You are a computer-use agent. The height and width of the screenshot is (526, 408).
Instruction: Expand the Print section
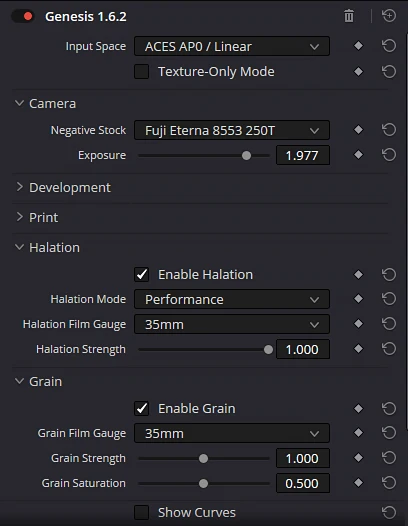click(x=19, y=217)
